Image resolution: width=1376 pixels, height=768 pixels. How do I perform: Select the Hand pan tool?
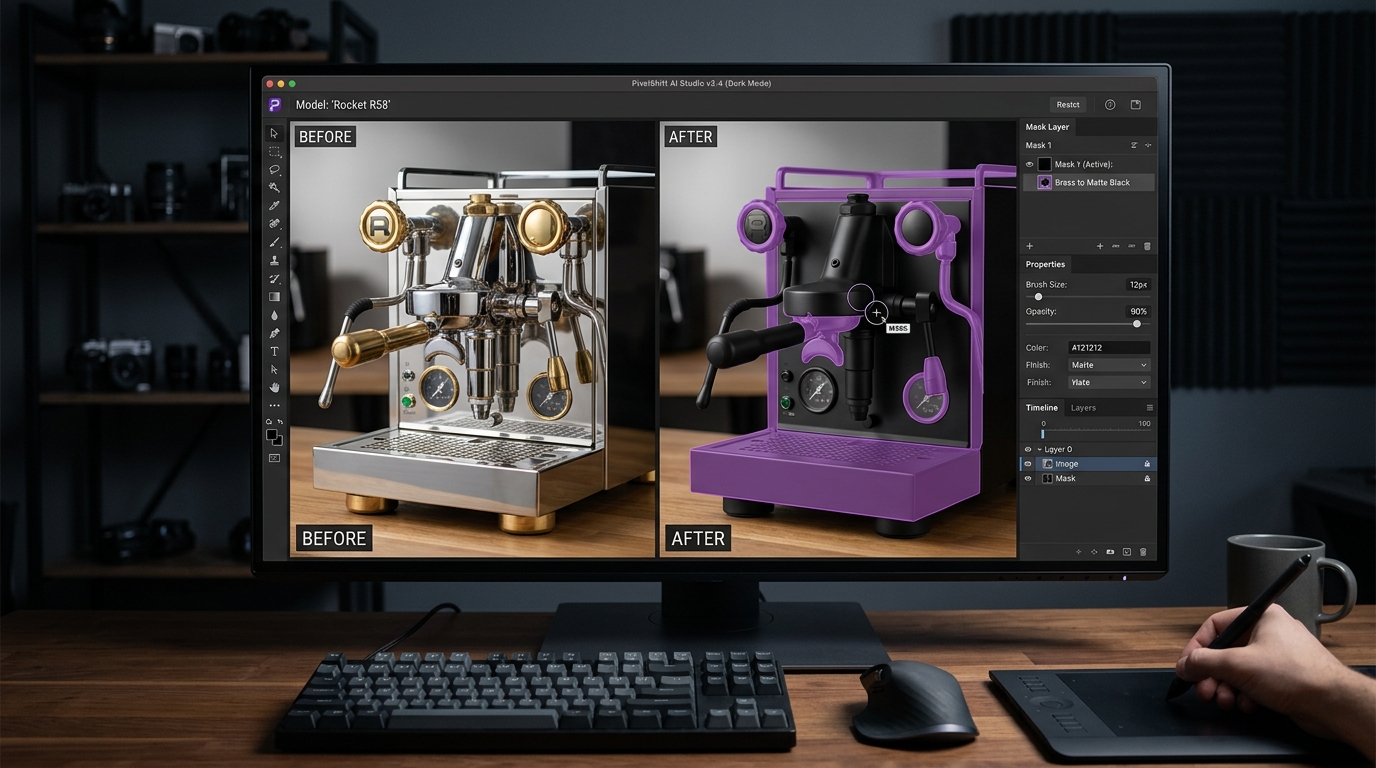tap(274, 387)
